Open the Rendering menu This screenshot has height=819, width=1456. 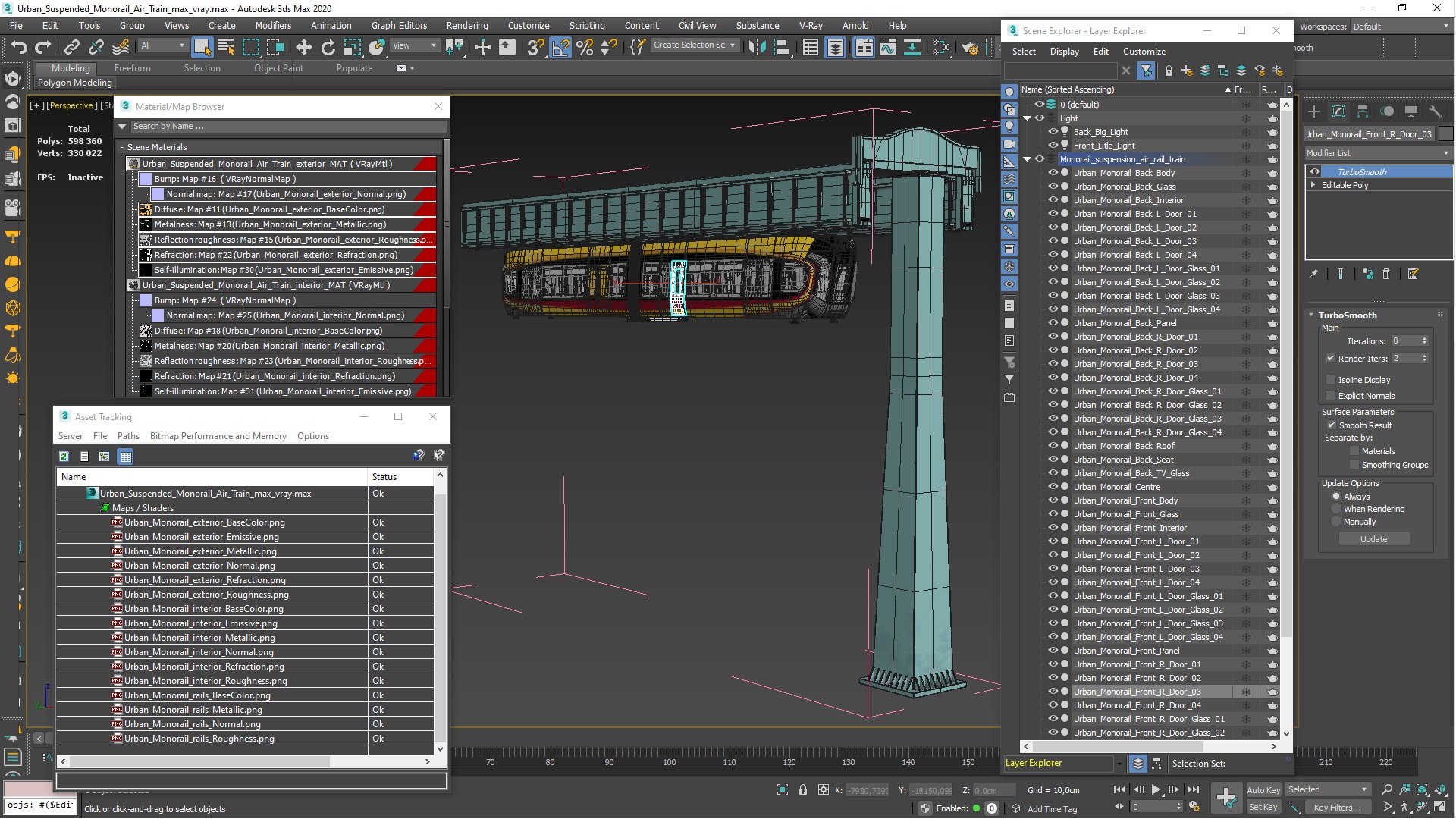(467, 25)
